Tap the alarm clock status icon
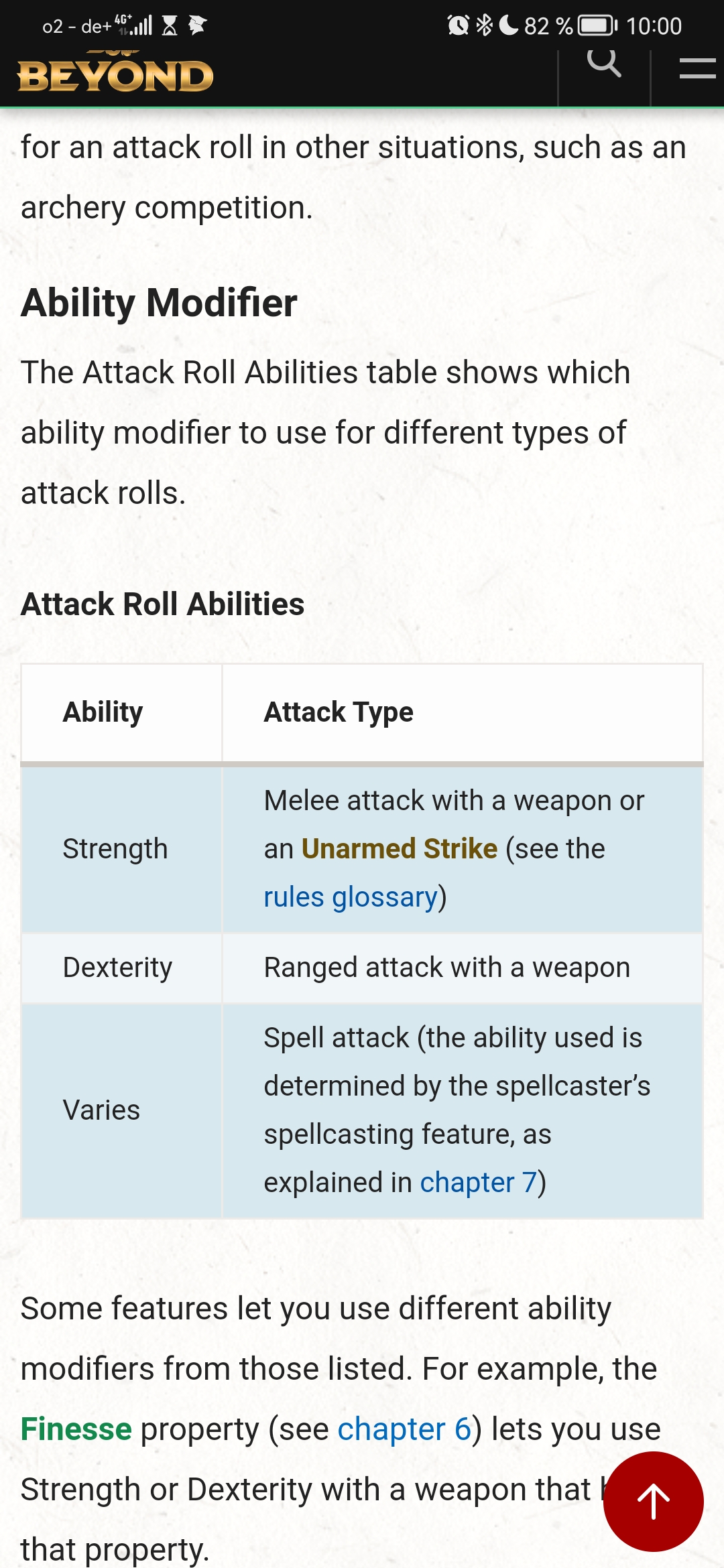 pos(458,25)
